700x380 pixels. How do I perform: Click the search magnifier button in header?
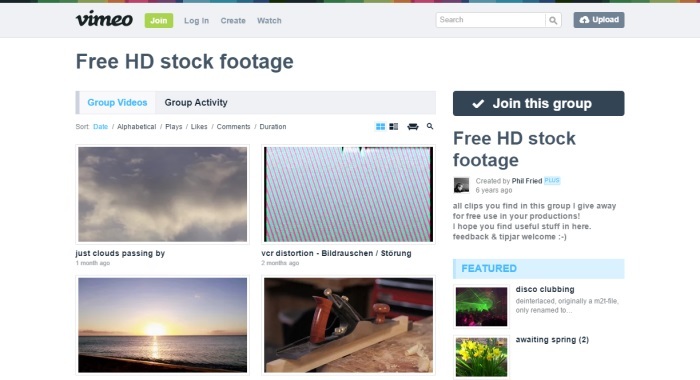(553, 20)
